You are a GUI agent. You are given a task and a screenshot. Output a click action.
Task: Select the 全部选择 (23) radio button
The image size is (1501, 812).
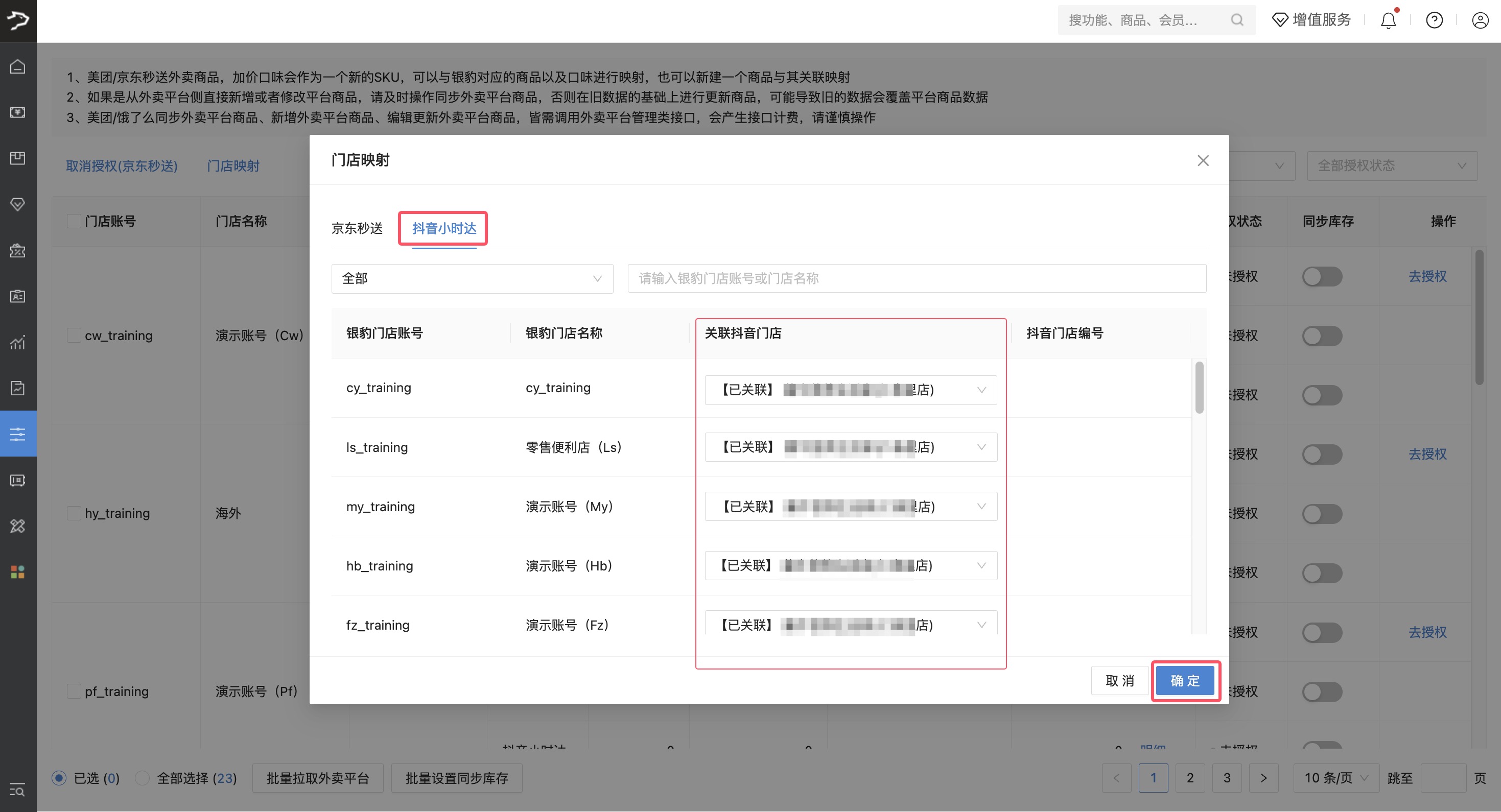tap(142, 778)
